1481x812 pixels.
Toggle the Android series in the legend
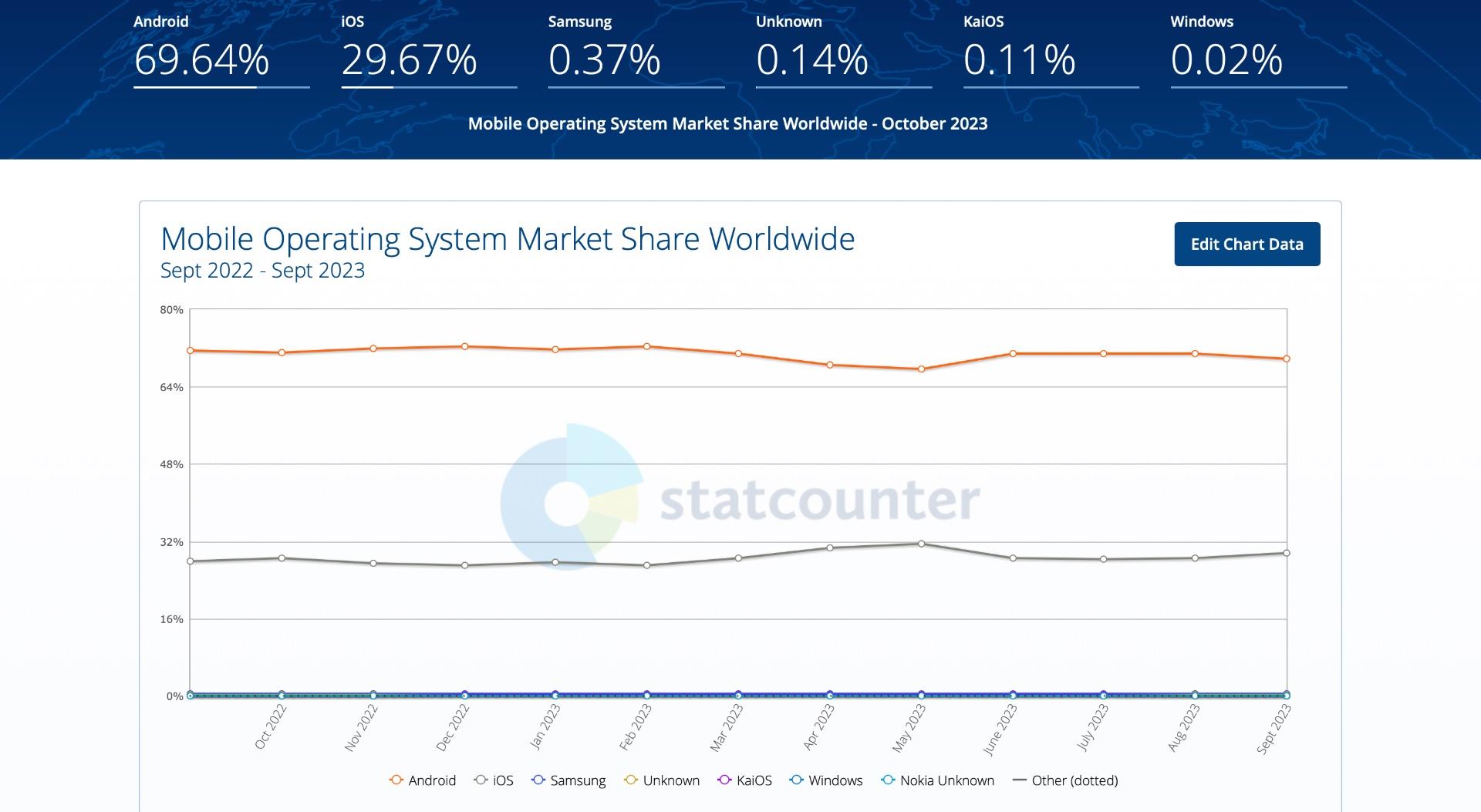point(423,780)
